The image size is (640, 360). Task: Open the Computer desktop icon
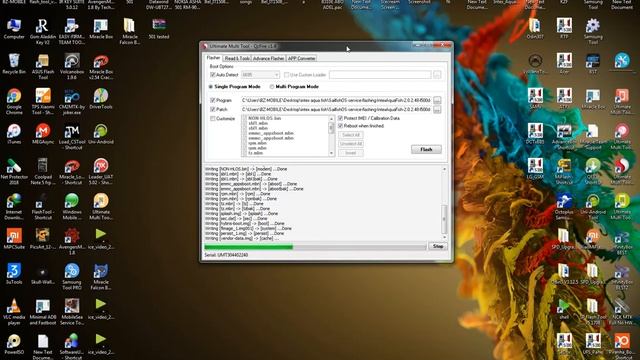(14, 29)
